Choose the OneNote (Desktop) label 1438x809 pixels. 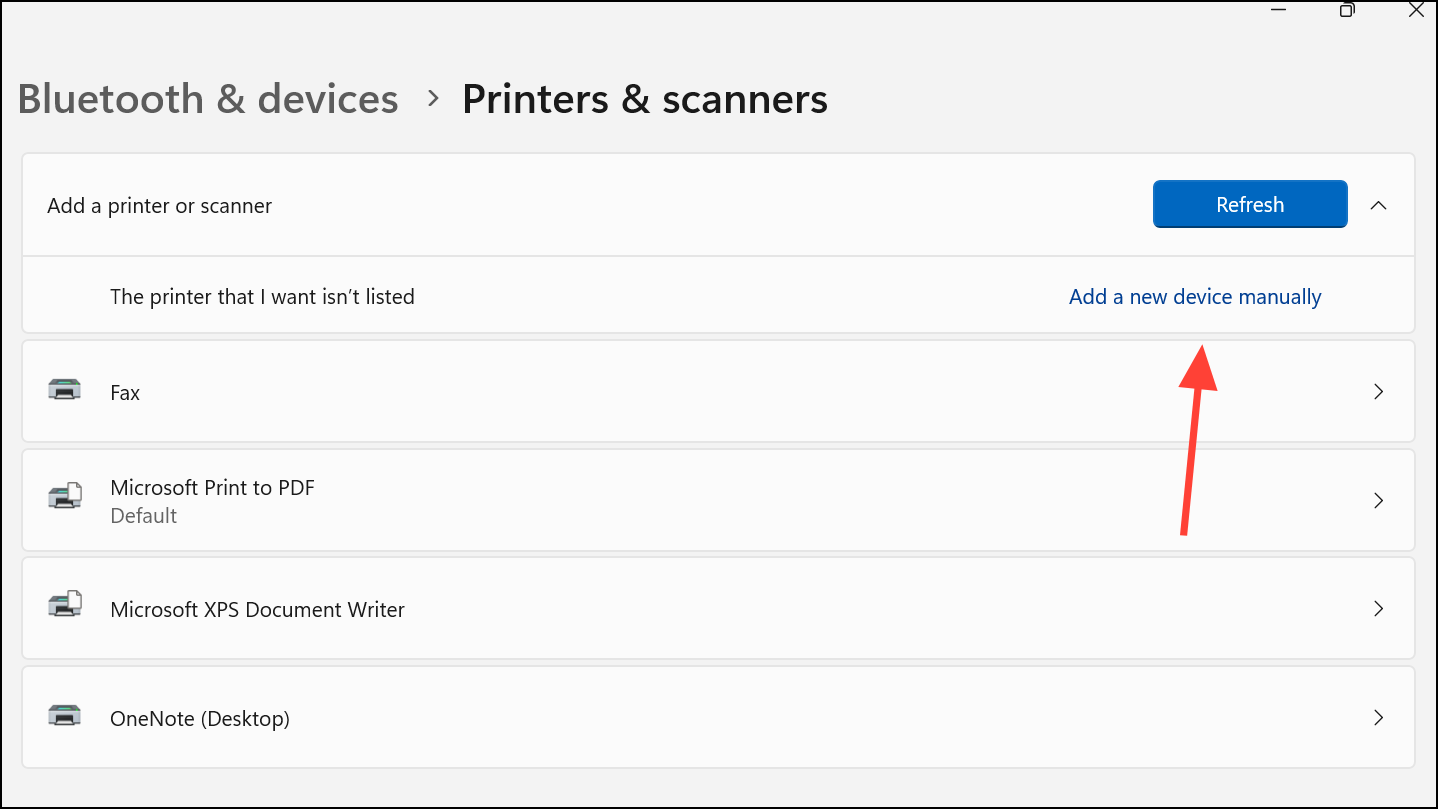tap(200, 719)
